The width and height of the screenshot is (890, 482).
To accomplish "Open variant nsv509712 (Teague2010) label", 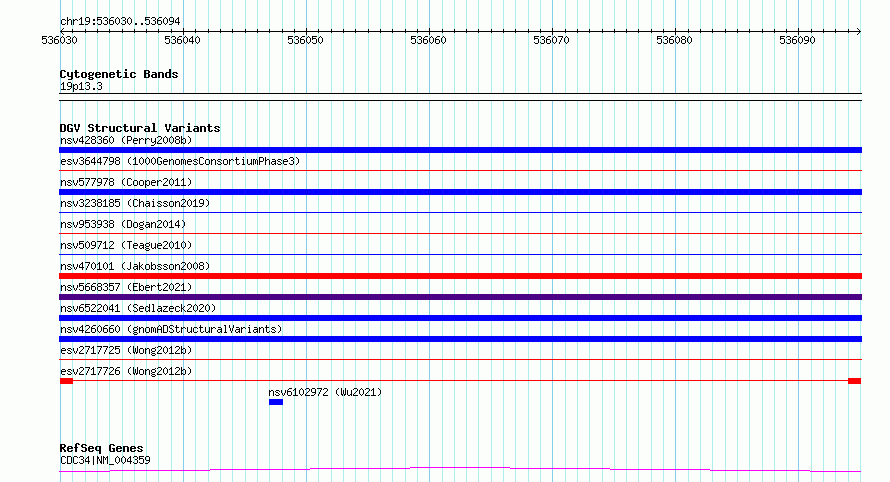I will coord(126,245).
